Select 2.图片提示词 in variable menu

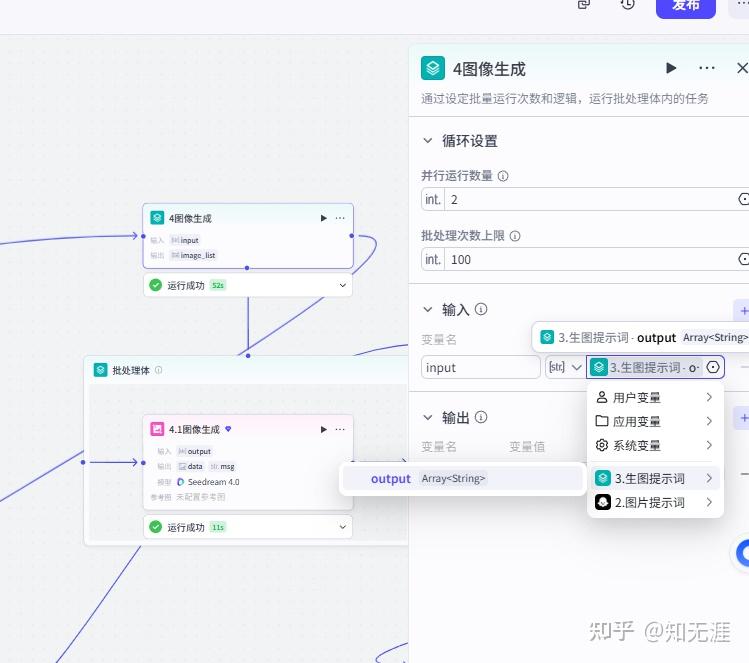655,503
